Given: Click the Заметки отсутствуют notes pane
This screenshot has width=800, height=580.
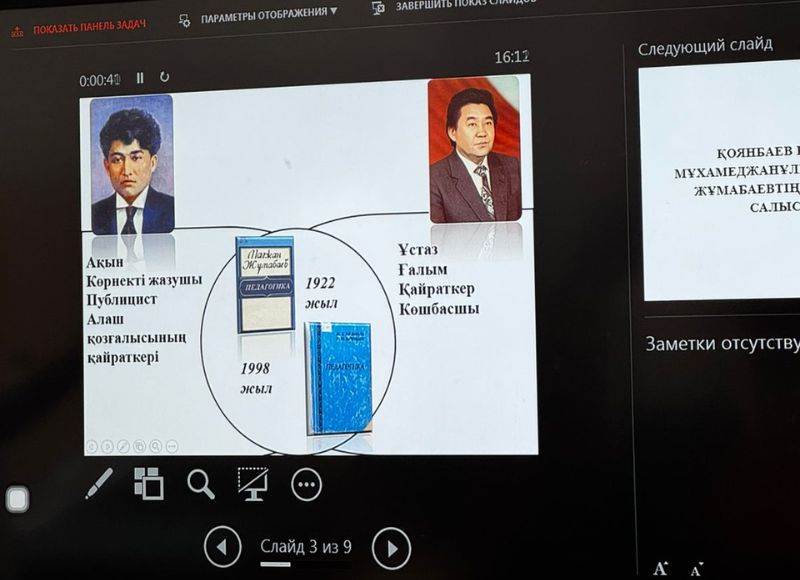Looking at the screenshot, I should pos(722,344).
